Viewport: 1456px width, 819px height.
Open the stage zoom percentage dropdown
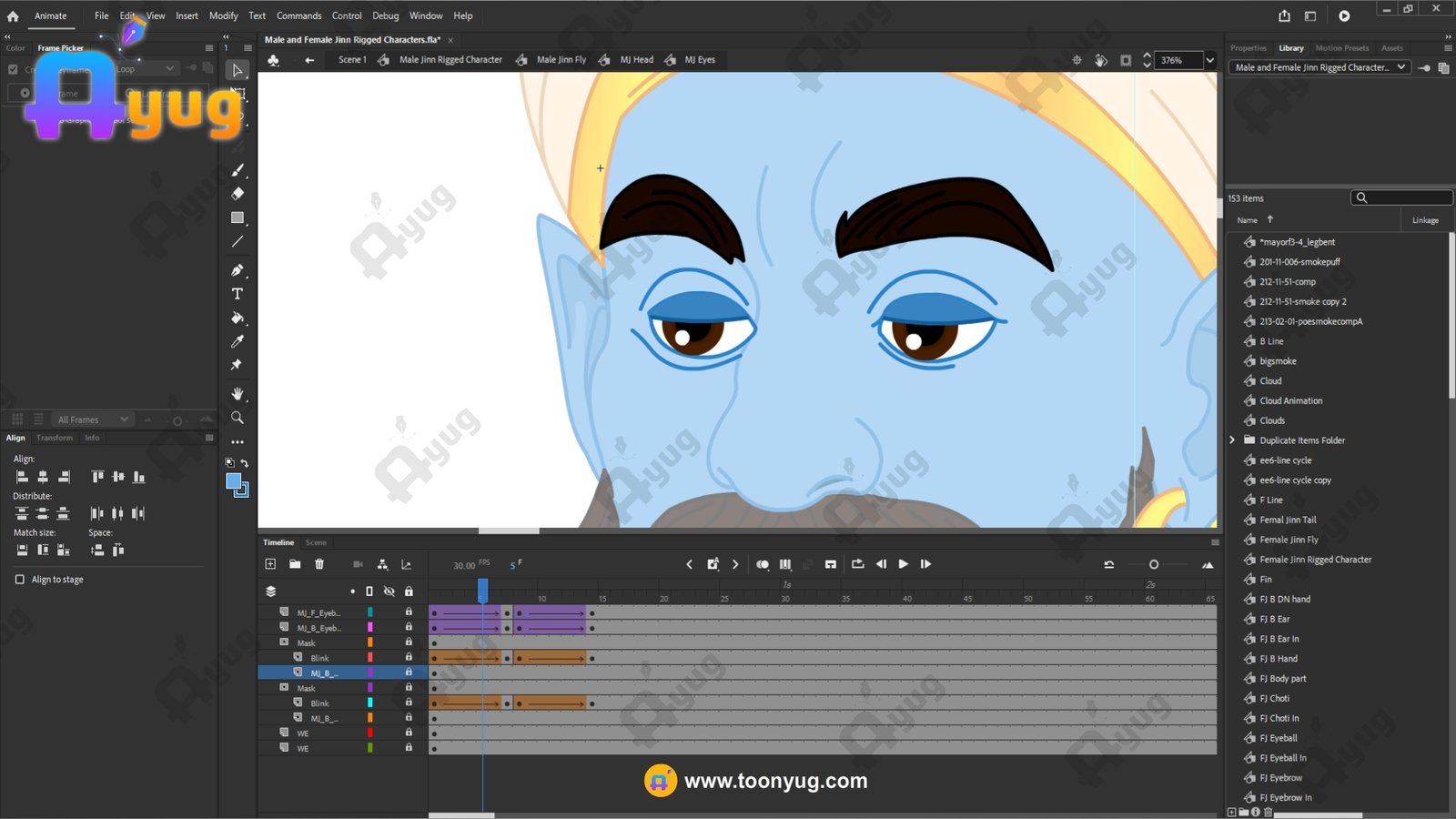(1209, 60)
